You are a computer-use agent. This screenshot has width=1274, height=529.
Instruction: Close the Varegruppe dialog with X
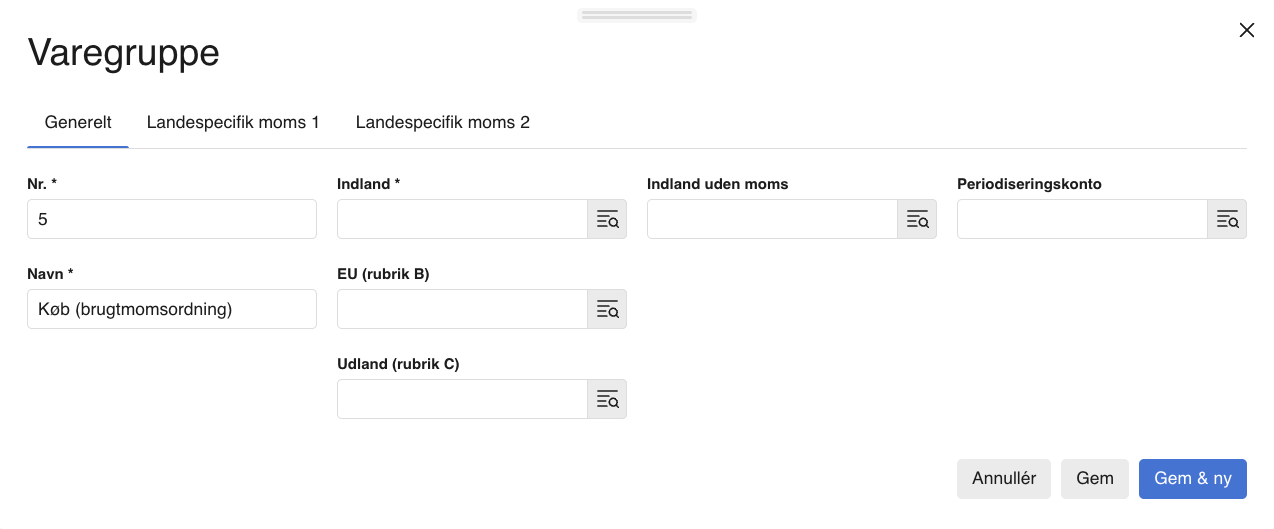click(1247, 30)
